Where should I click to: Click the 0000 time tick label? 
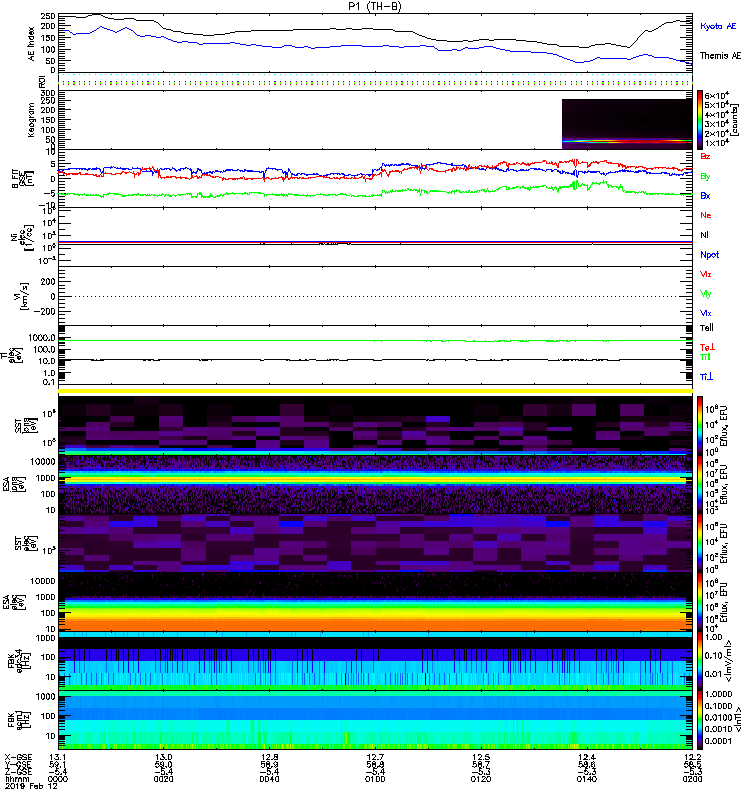58,779
